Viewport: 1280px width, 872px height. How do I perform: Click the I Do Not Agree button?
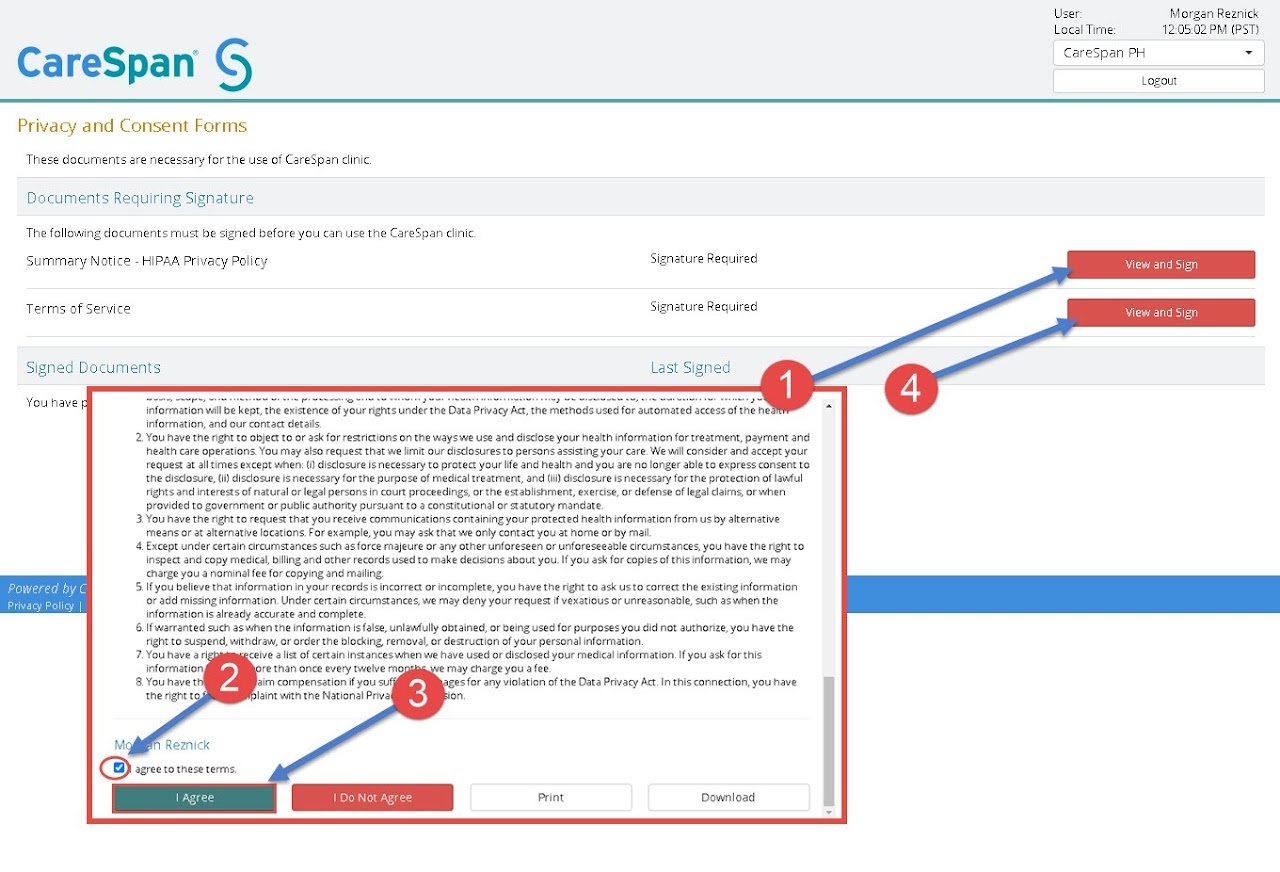click(x=372, y=797)
